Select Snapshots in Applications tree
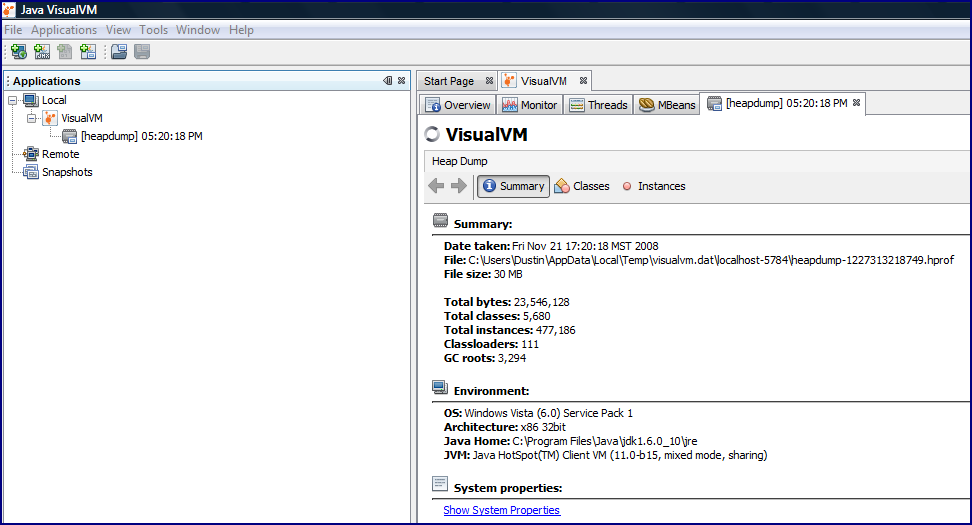 point(67,172)
